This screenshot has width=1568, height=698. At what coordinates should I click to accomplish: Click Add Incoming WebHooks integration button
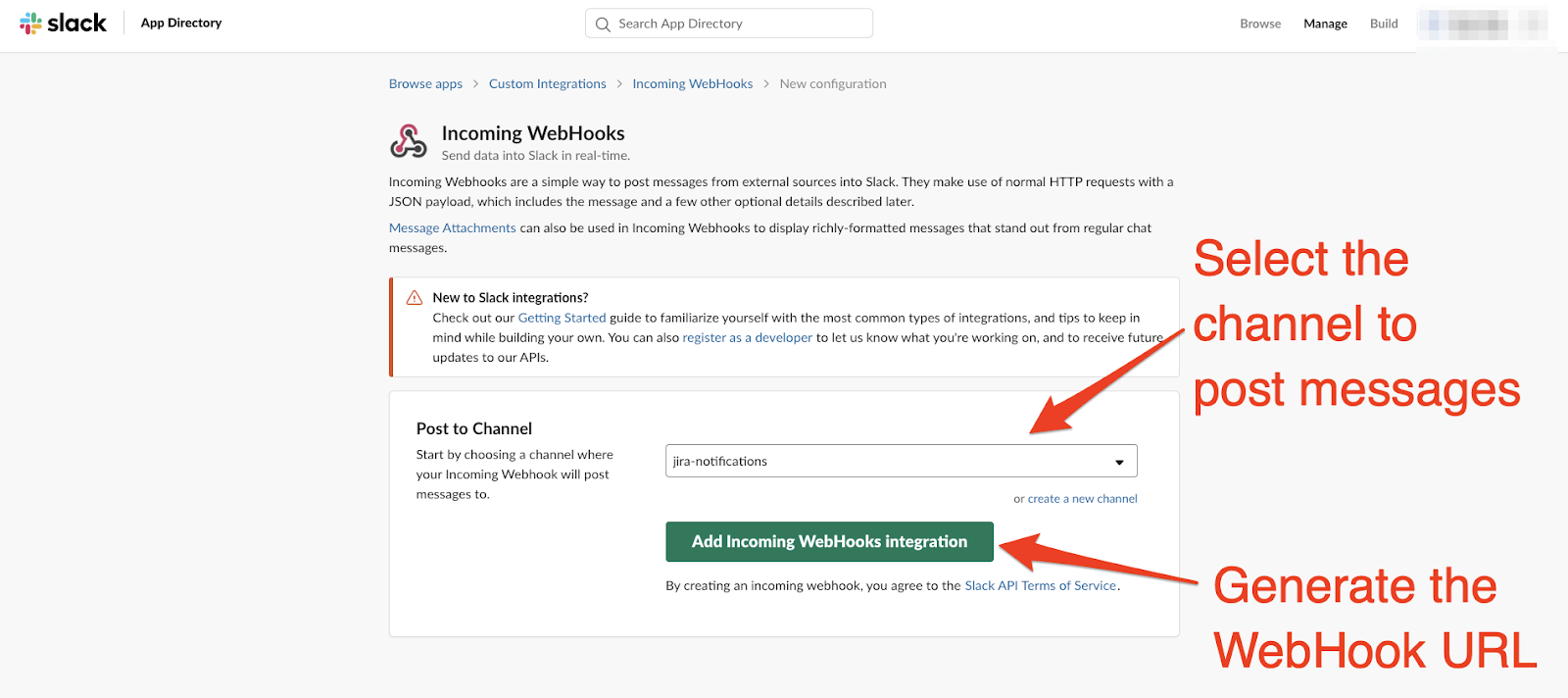pos(829,542)
